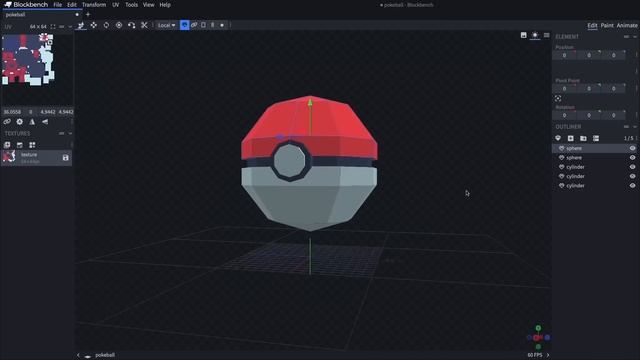Select the scissors Seam tool icon
The image size is (640, 360).
point(144,25)
